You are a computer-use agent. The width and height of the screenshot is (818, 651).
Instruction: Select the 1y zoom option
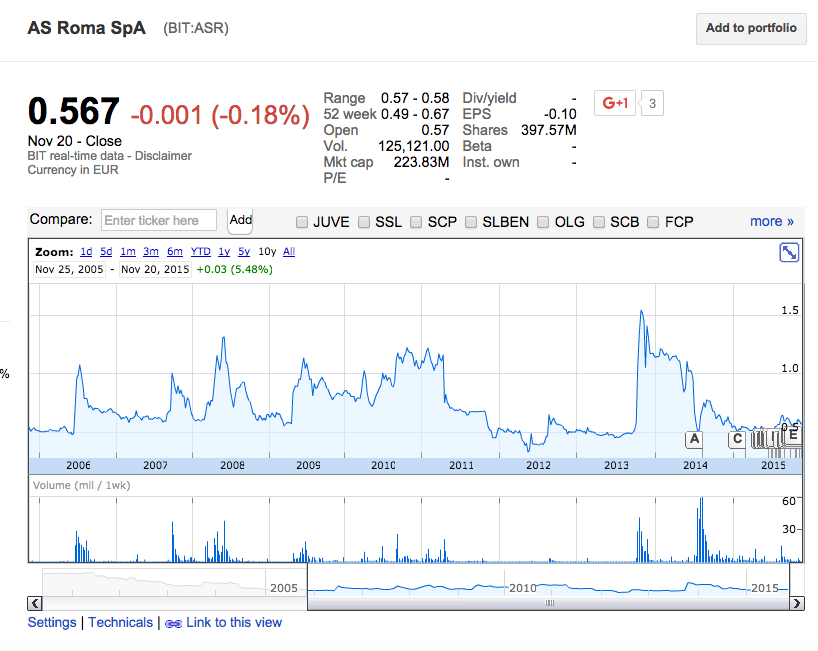pos(224,252)
